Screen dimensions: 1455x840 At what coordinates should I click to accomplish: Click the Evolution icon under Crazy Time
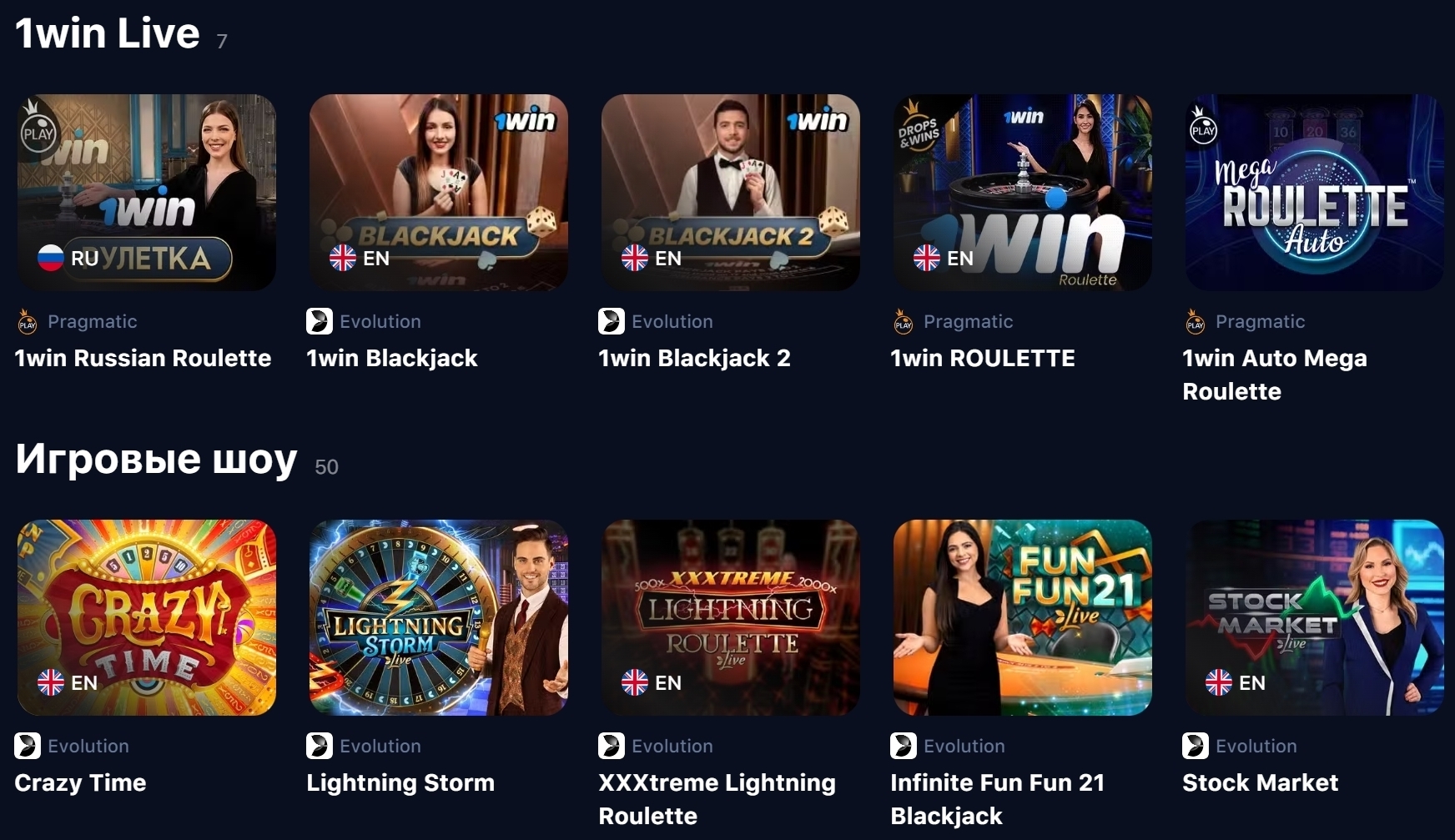(28, 746)
